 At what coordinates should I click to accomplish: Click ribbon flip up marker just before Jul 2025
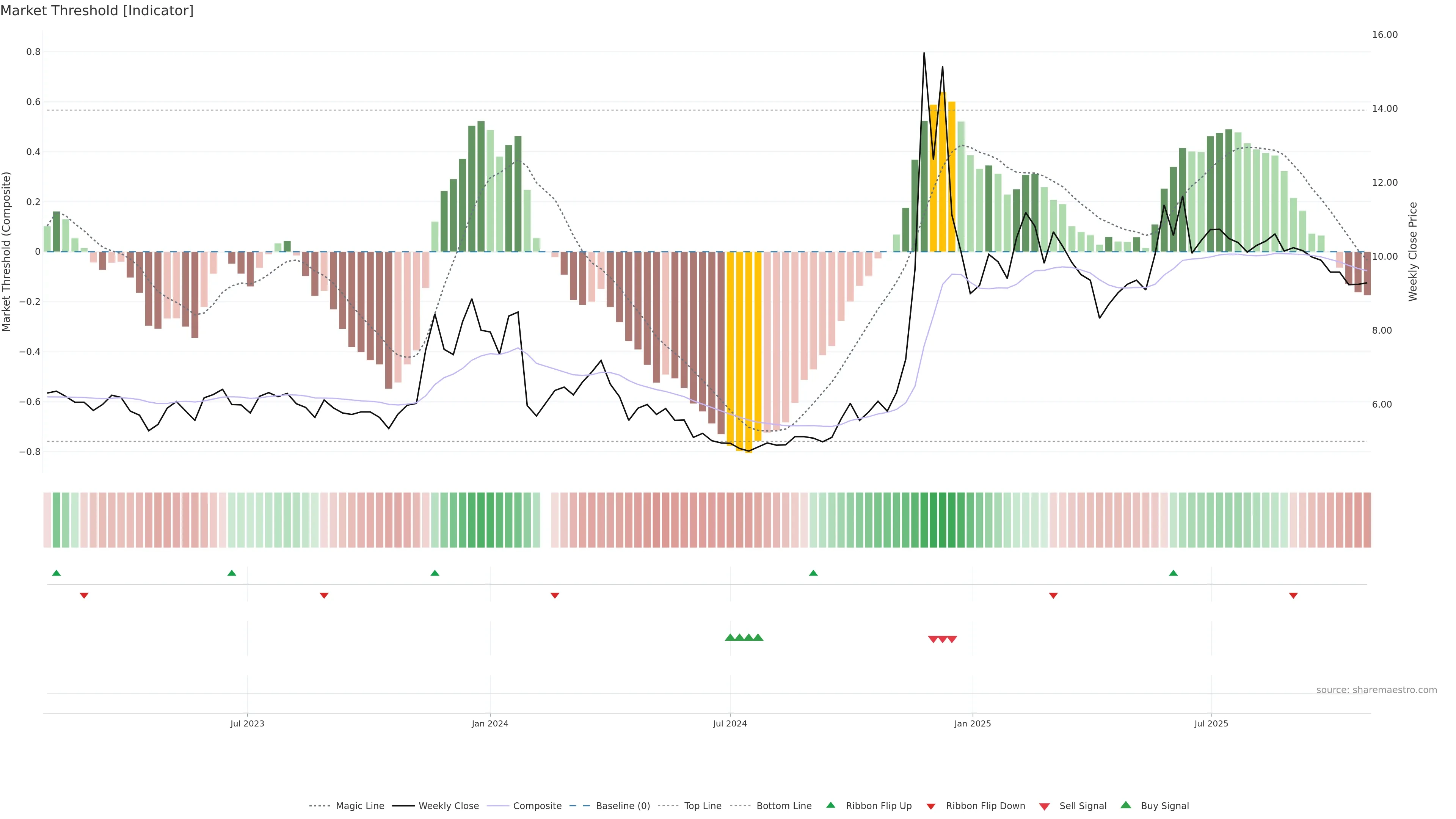coord(1174,573)
